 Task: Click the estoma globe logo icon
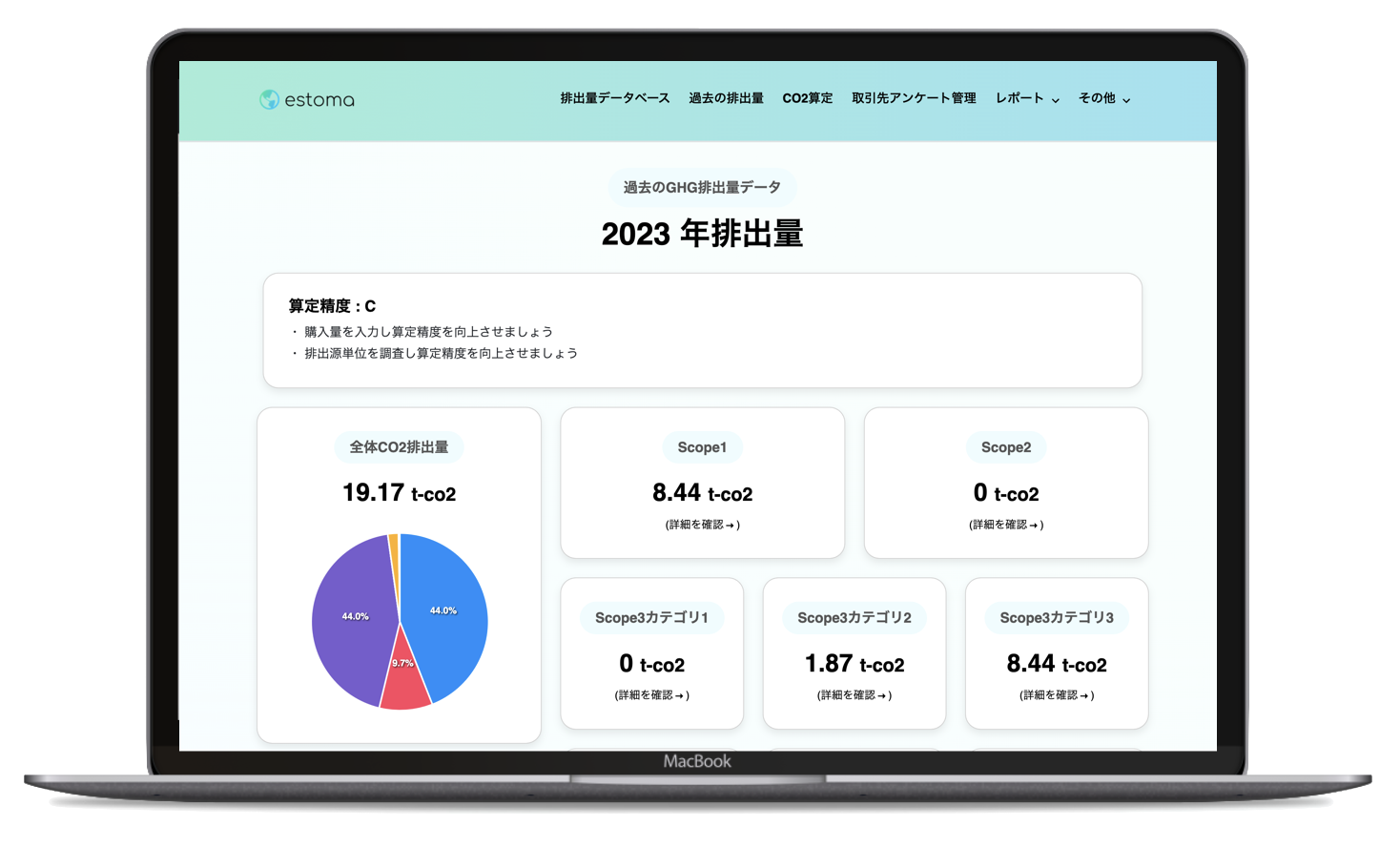pos(270,99)
